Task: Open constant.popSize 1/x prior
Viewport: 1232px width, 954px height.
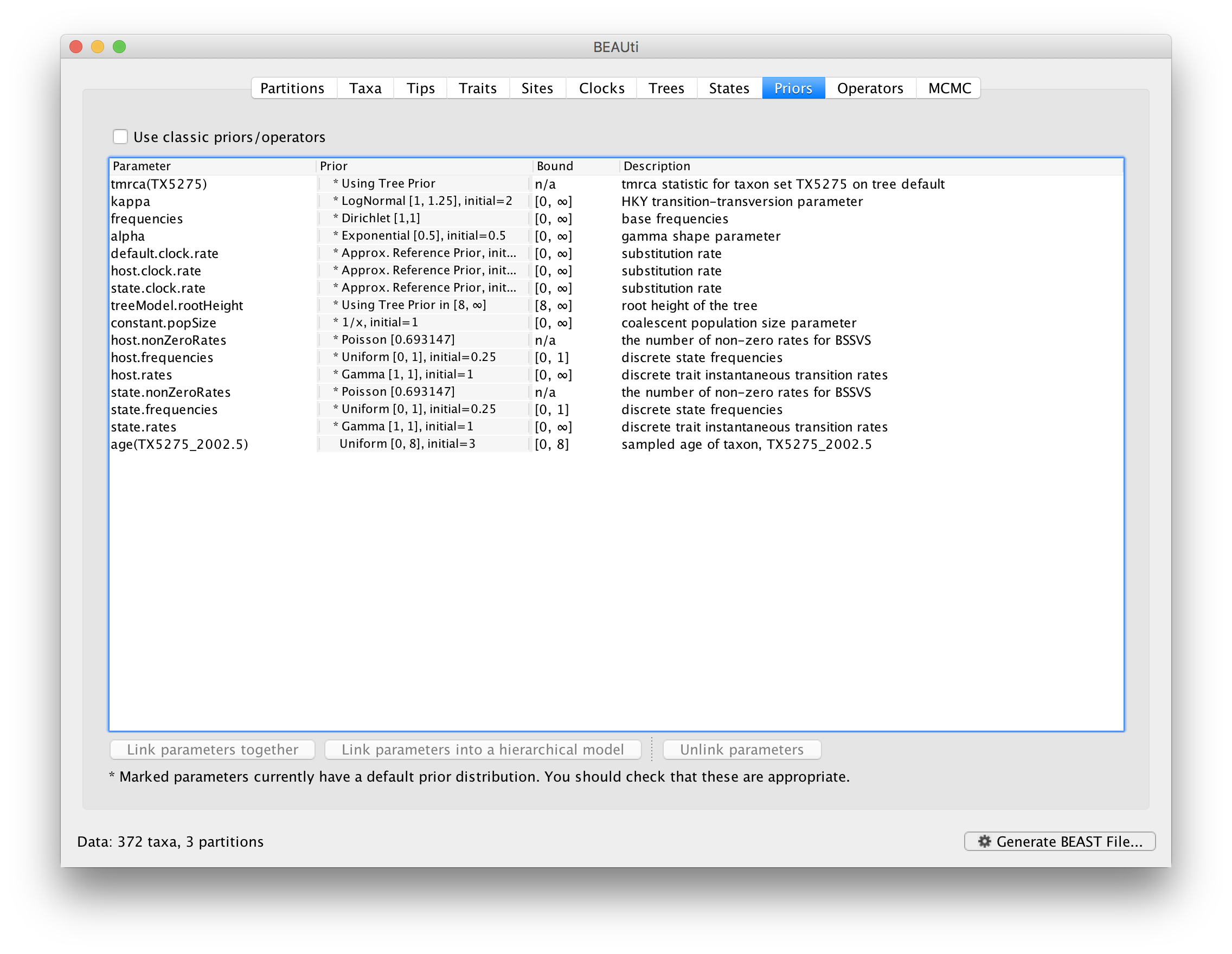Action: tap(424, 323)
